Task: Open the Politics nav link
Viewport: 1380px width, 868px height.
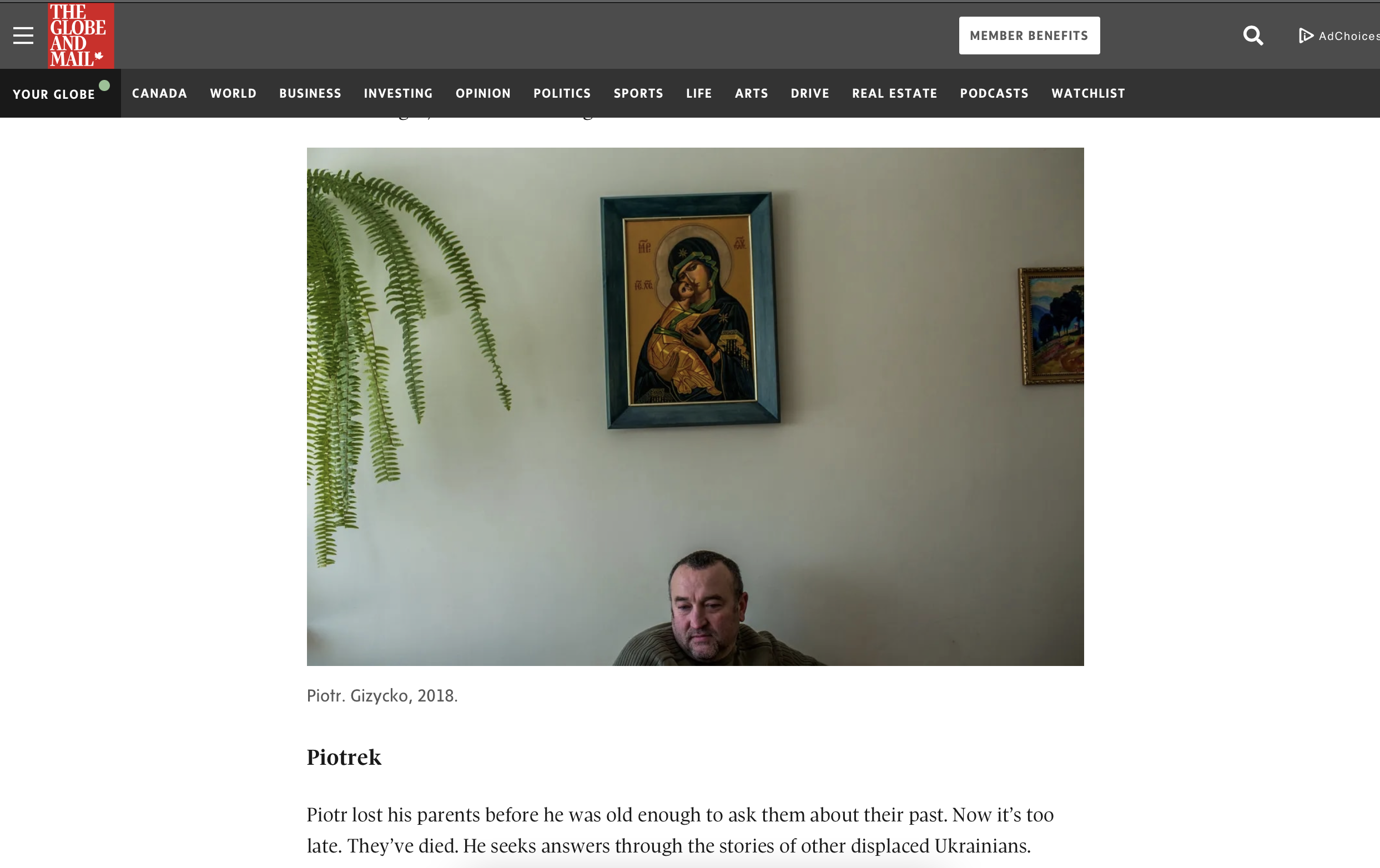Action: (562, 93)
